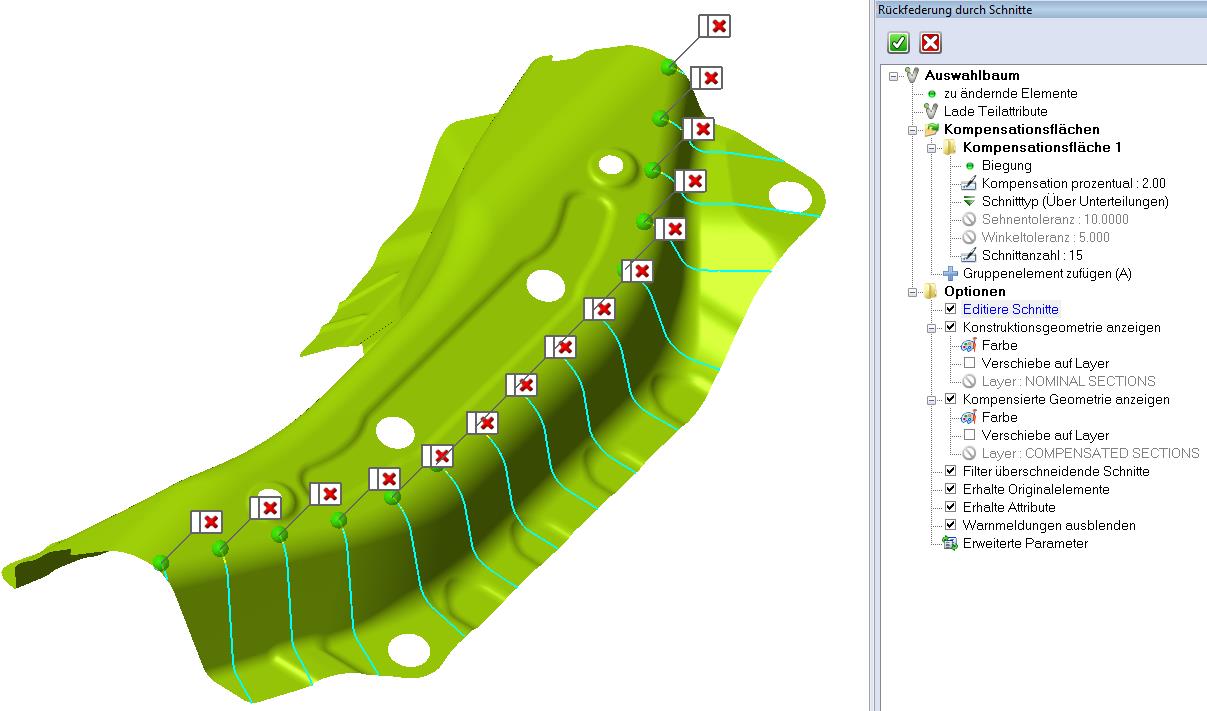Click the Farbe palette icon under Konstruktionsgeometrie
The width and height of the screenshot is (1207, 711).
click(968, 345)
